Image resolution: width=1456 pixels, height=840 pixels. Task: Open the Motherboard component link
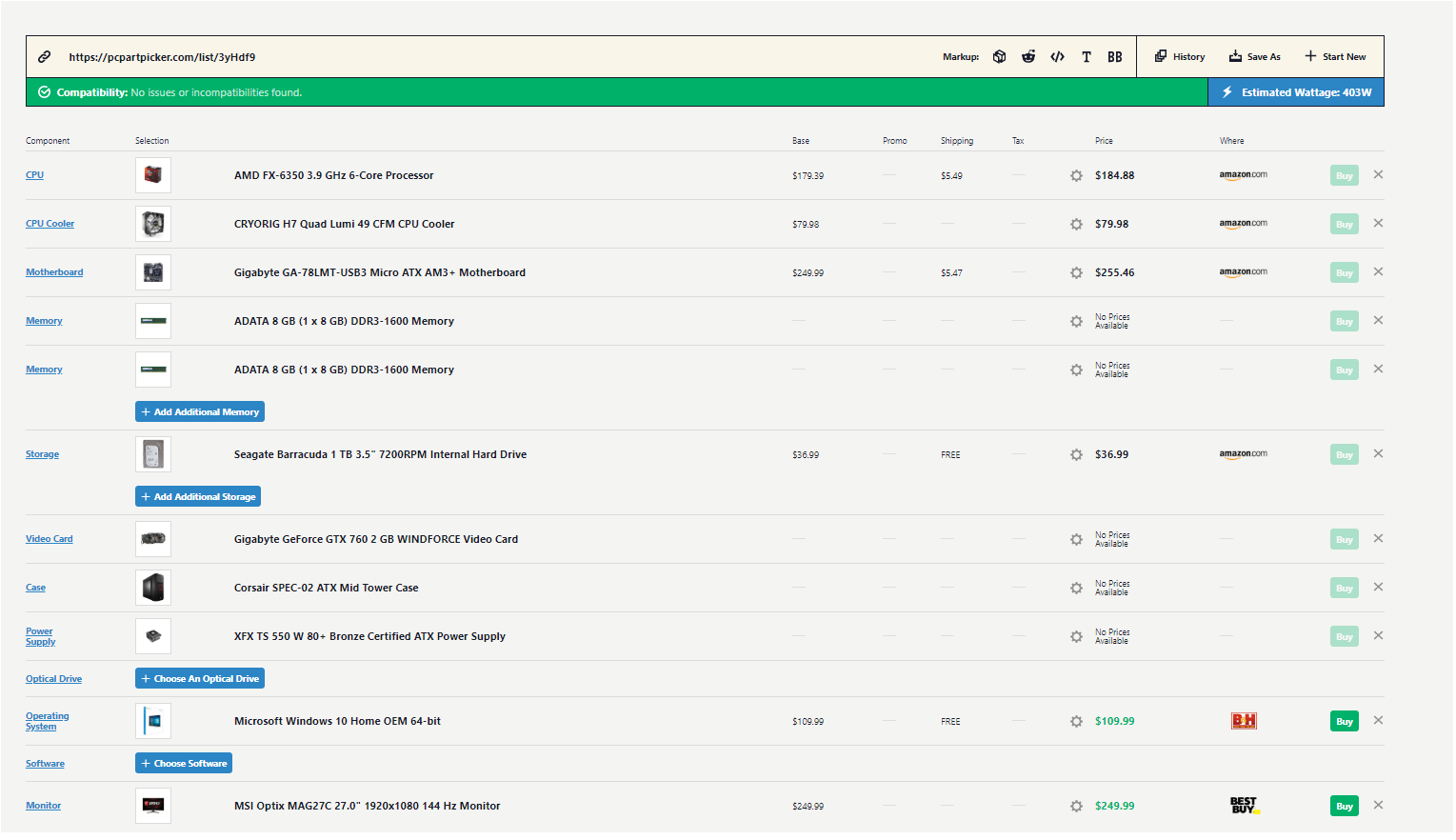(54, 272)
